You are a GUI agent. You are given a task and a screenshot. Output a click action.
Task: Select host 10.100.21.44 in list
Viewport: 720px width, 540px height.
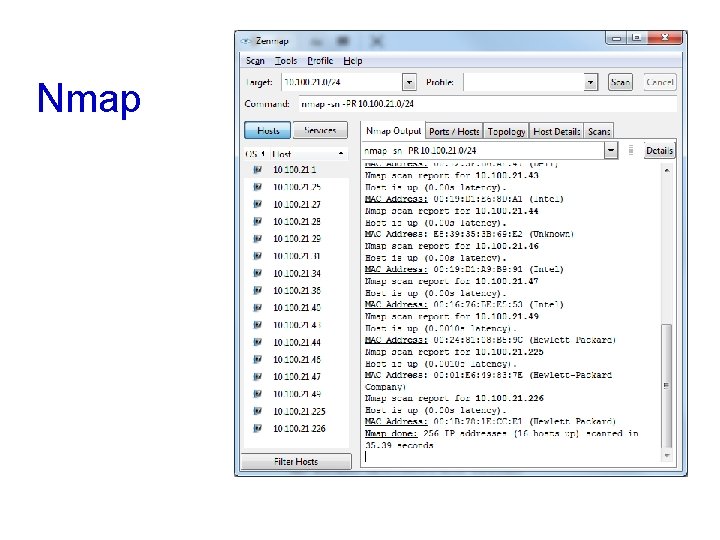(296, 342)
